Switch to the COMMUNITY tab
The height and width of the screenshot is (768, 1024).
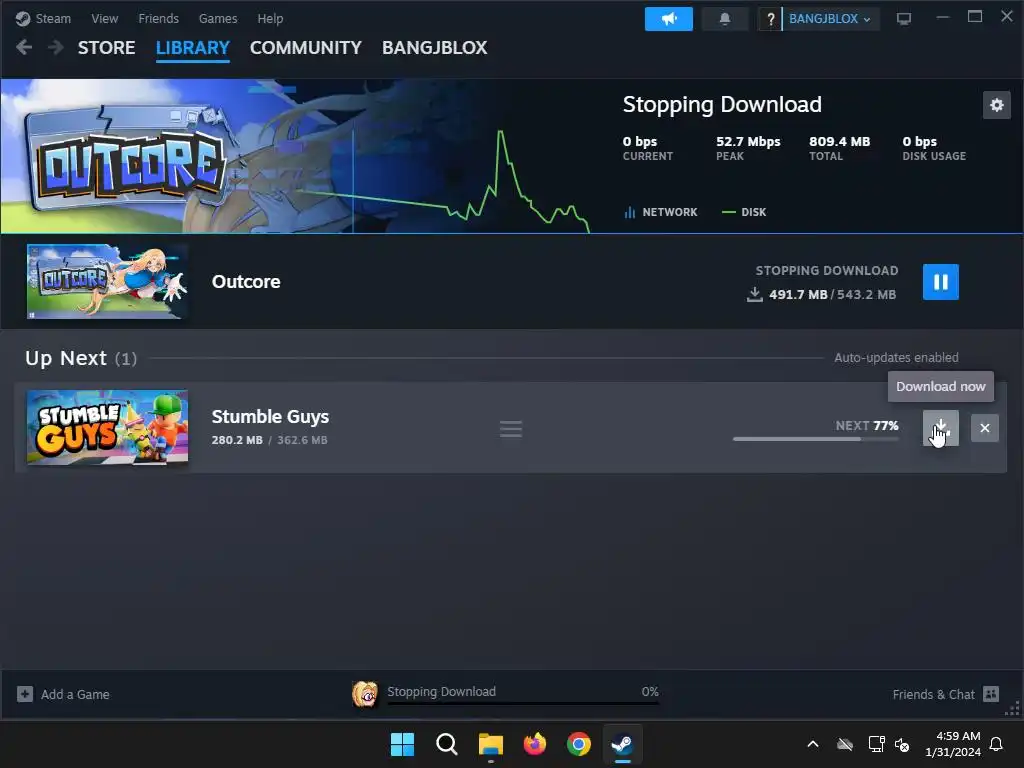[306, 48]
